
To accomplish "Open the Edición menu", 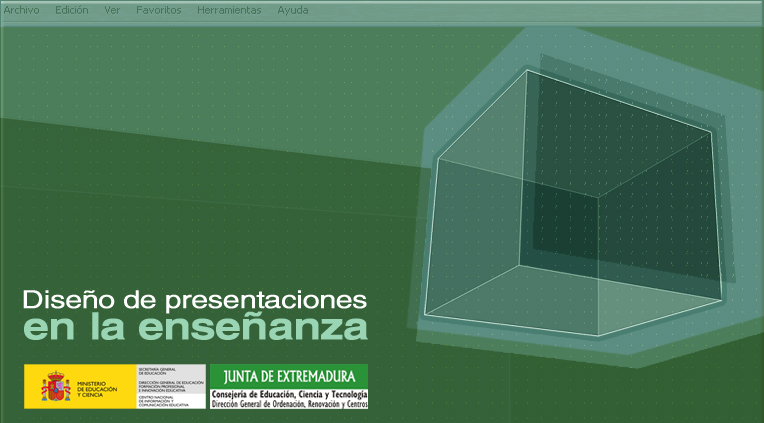I will click(72, 10).
